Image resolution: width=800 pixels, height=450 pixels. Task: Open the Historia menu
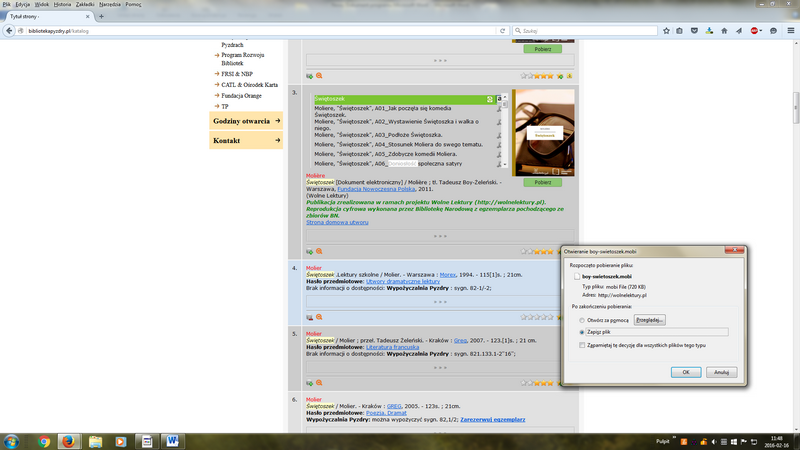click(62, 4)
